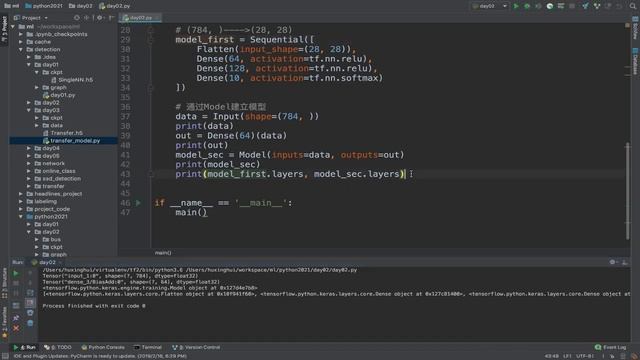The image size is (640, 360).
Task: Open the Version Control tab
Action: 196,347
